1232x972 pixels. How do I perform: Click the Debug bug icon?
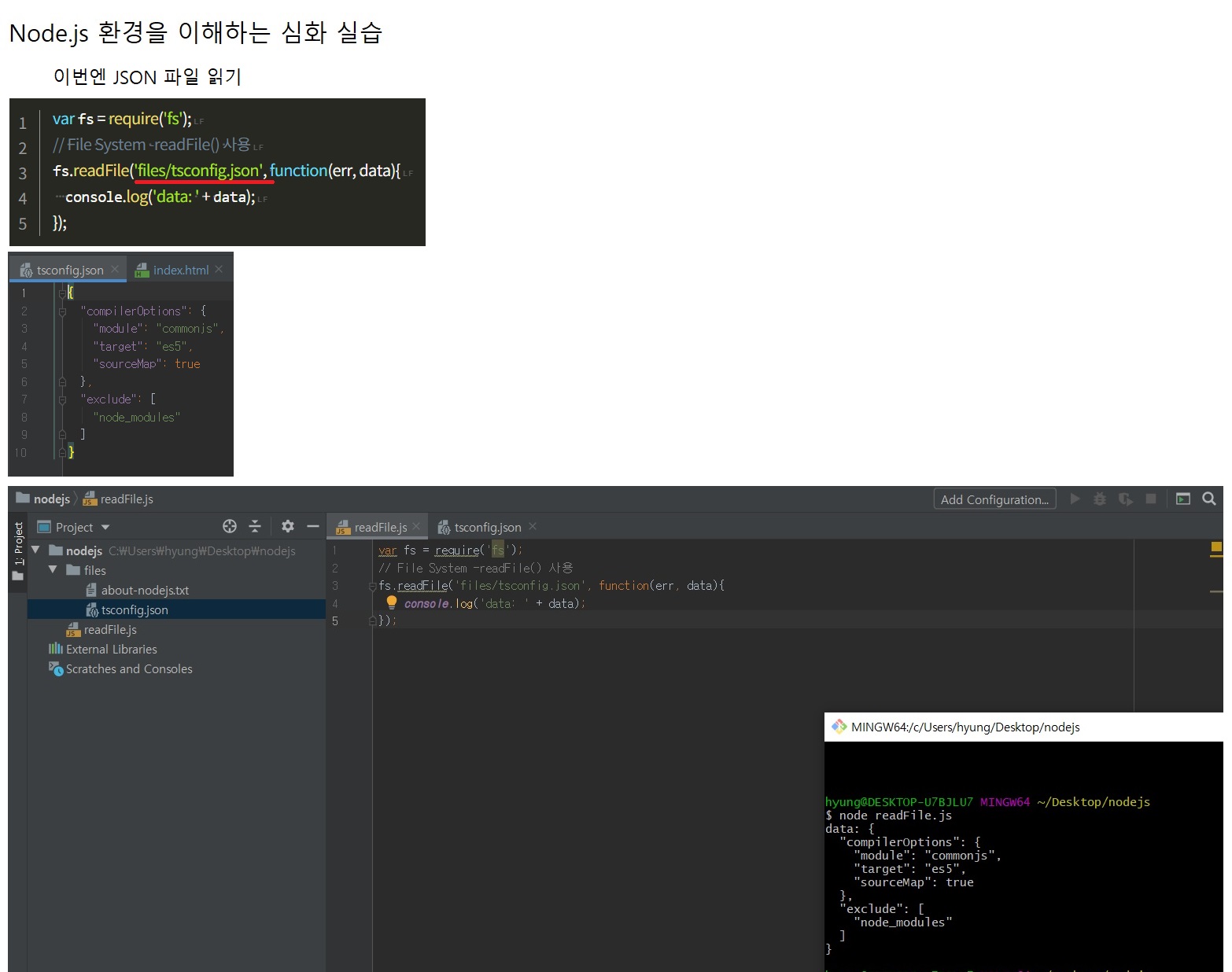1100,499
